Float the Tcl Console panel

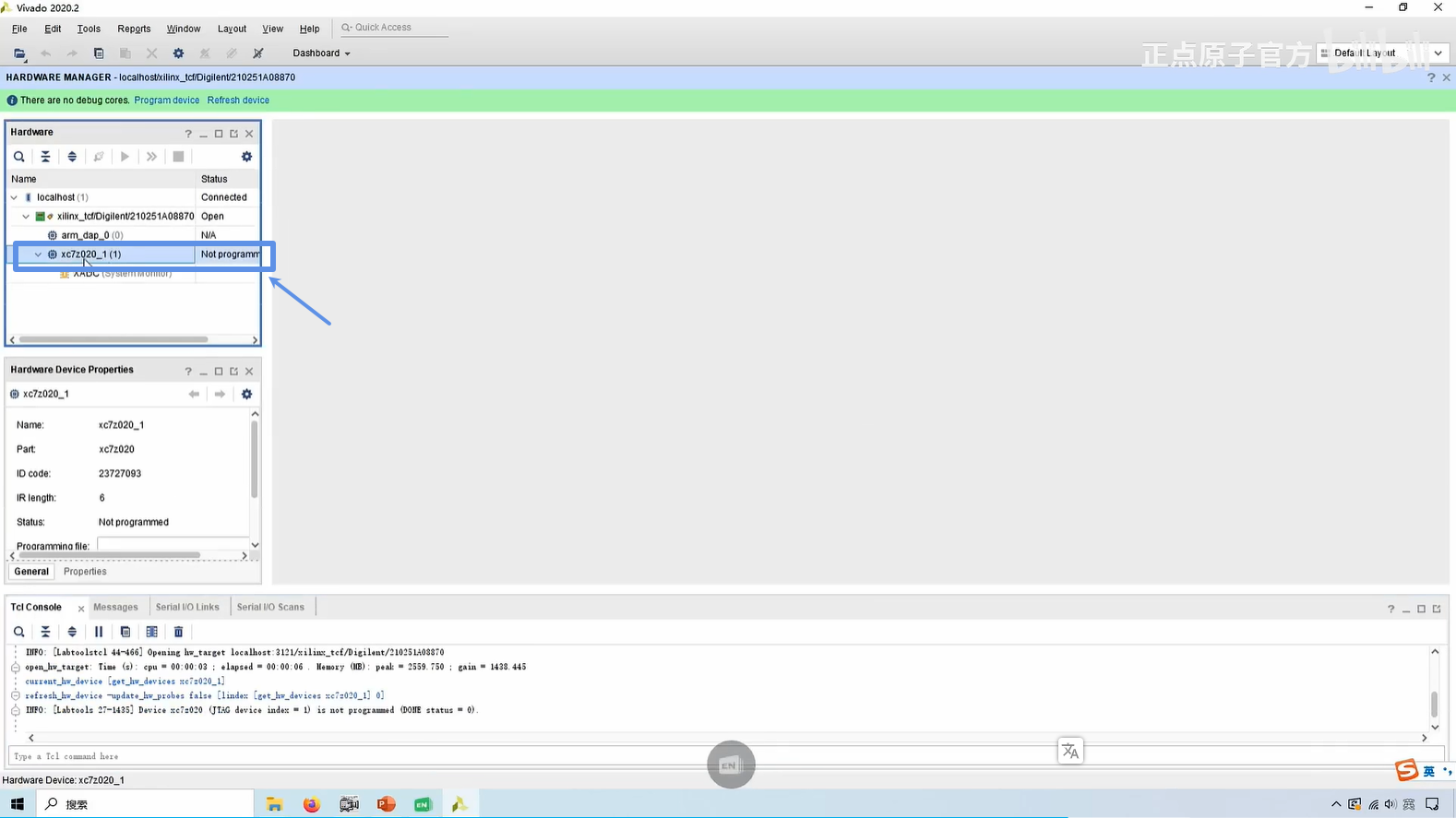pyautogui.click(x=1437, y=609)
